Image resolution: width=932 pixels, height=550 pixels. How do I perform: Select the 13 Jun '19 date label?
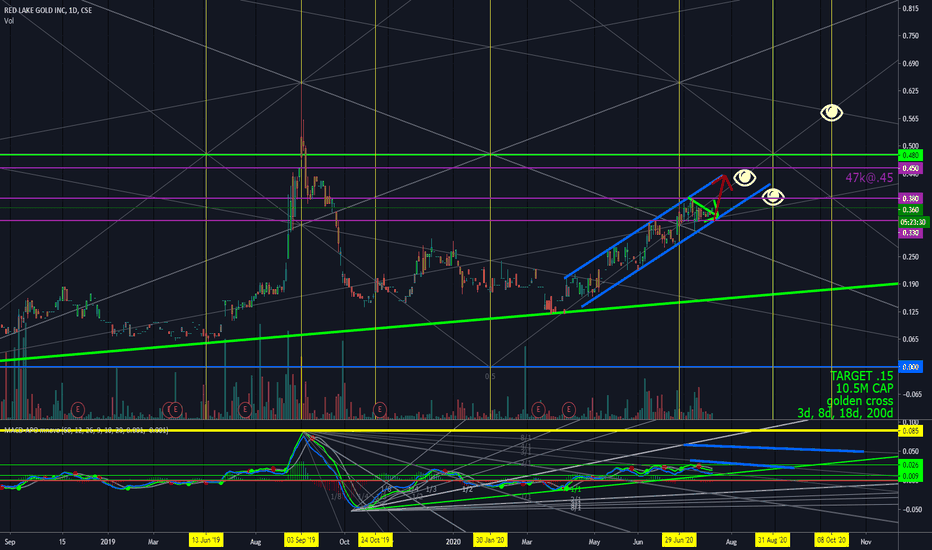(x=206, y=540)
